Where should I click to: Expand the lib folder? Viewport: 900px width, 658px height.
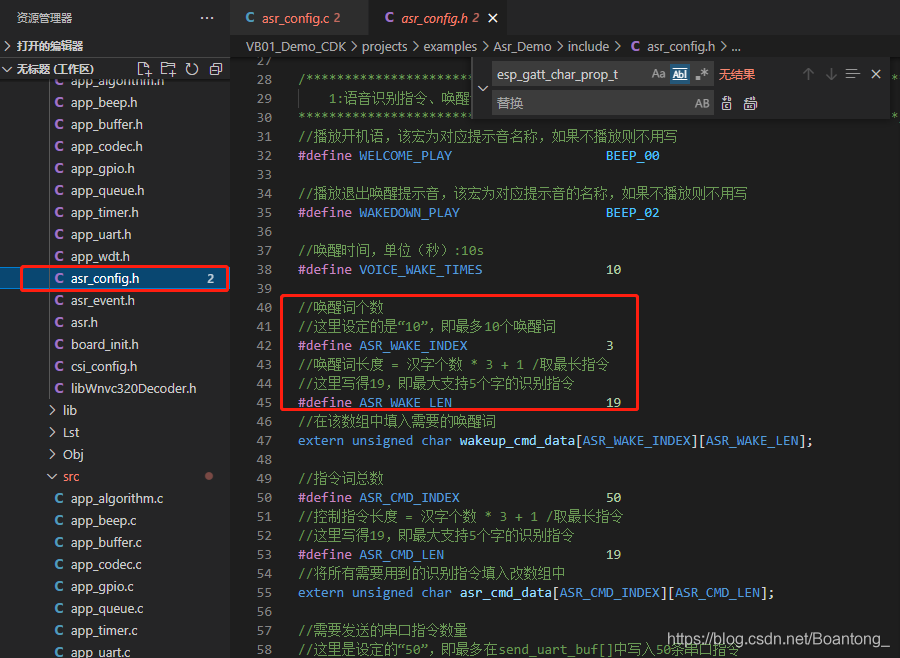pos(115,411)
